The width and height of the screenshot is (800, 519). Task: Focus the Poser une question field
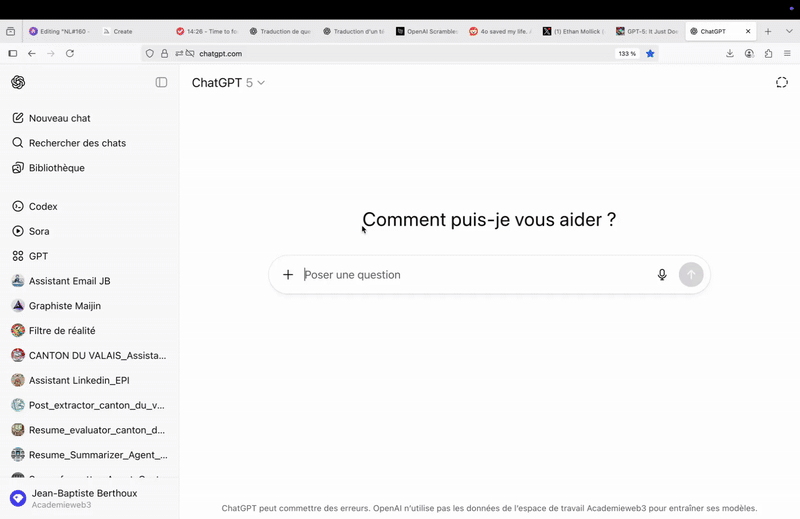click(x=474, y=275)
